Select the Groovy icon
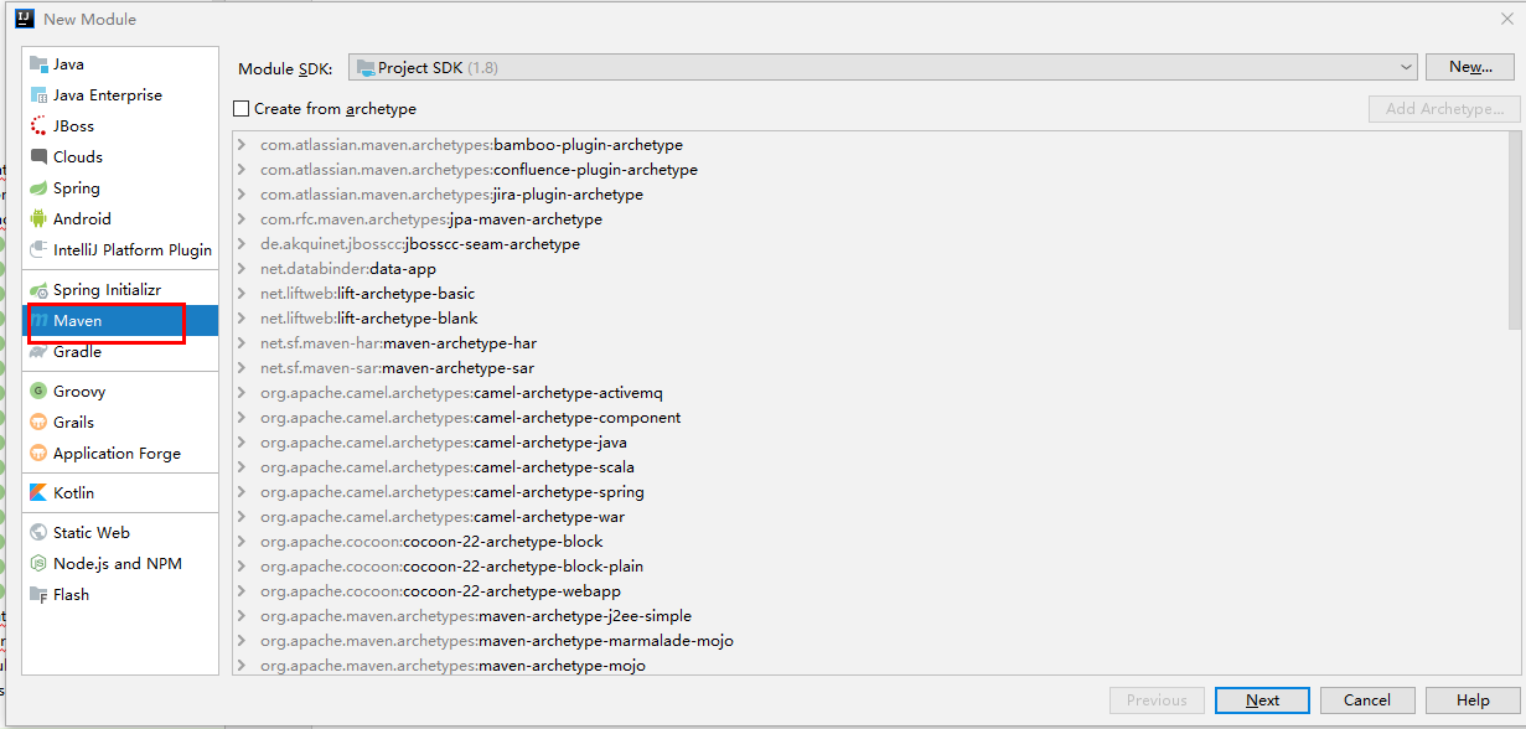The image size is (1526, 729). click(39, 391)
